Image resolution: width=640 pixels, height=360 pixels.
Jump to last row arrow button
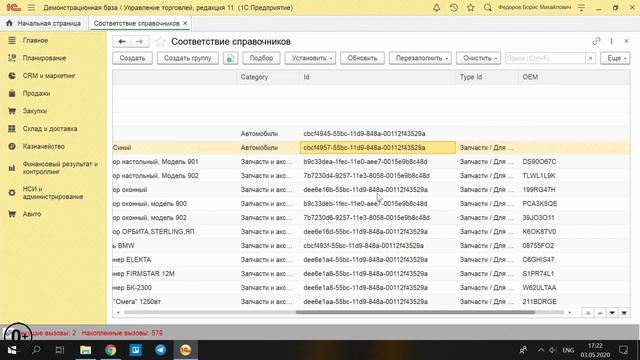coord(624,313)
